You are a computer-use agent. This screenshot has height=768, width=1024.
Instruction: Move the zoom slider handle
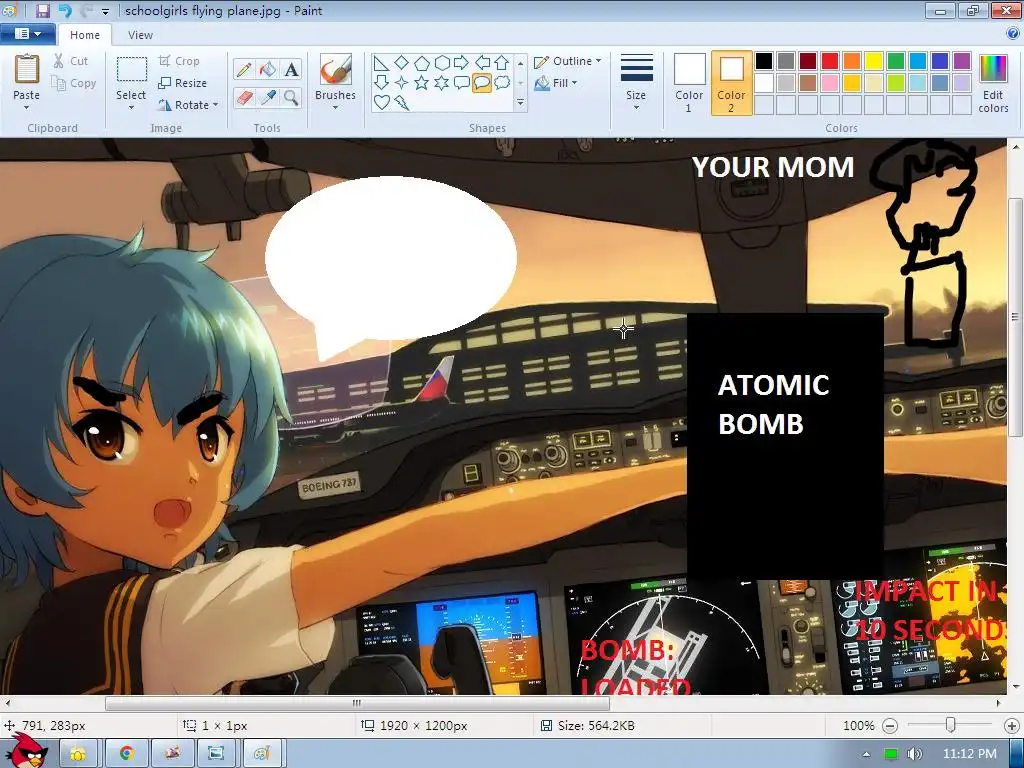click(951, 725)
